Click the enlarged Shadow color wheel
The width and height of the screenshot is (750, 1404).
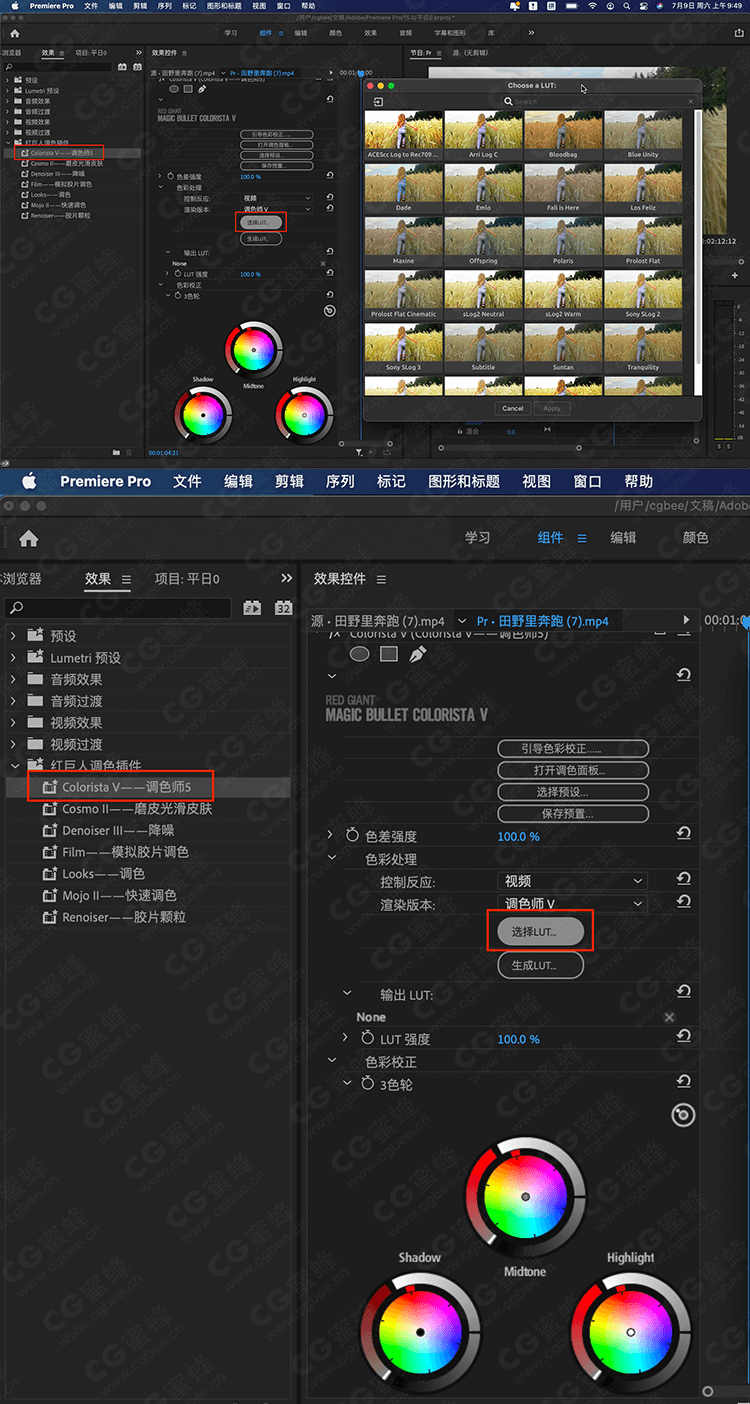tap(420, 1332)
